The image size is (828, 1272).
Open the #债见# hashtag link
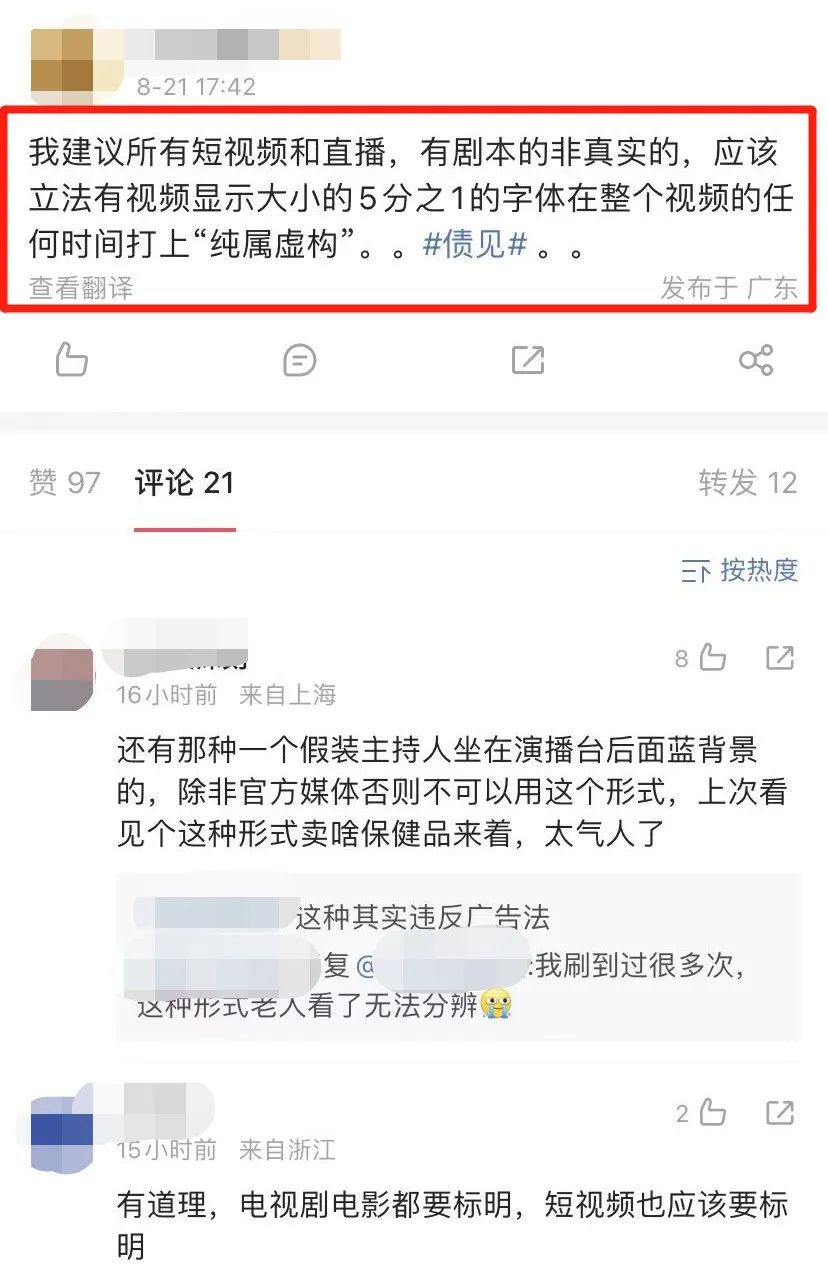click(475, 245)
